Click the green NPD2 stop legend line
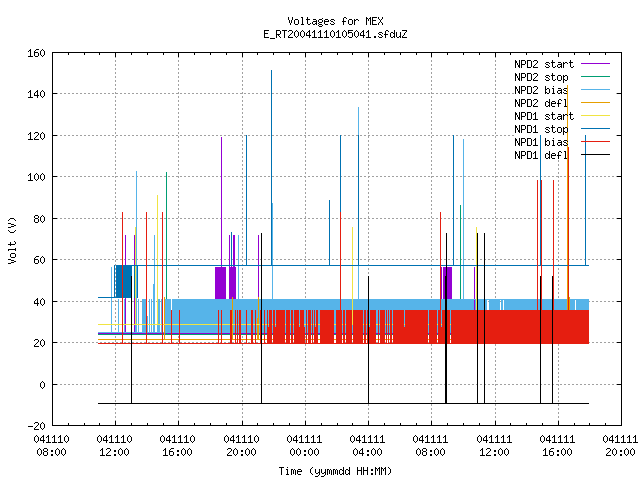This screenshot has height=480, width=640. [596, 77]
